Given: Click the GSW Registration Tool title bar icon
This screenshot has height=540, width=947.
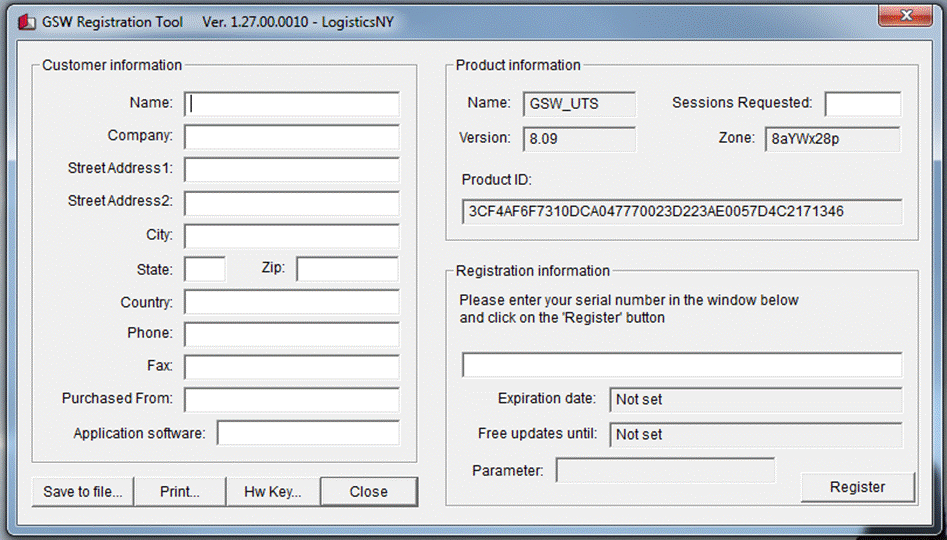Looking at the screenshot, I should tap(27, 22).
